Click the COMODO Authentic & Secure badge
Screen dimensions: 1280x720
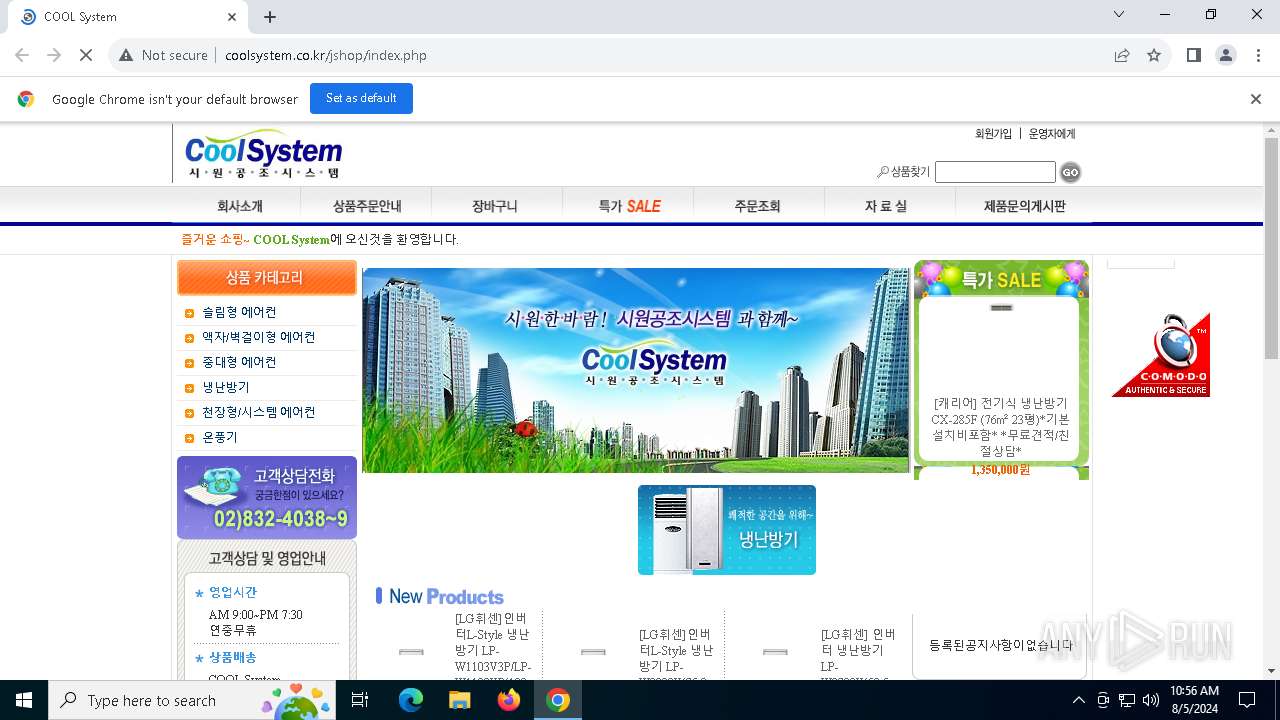[x=1161, y=355]
